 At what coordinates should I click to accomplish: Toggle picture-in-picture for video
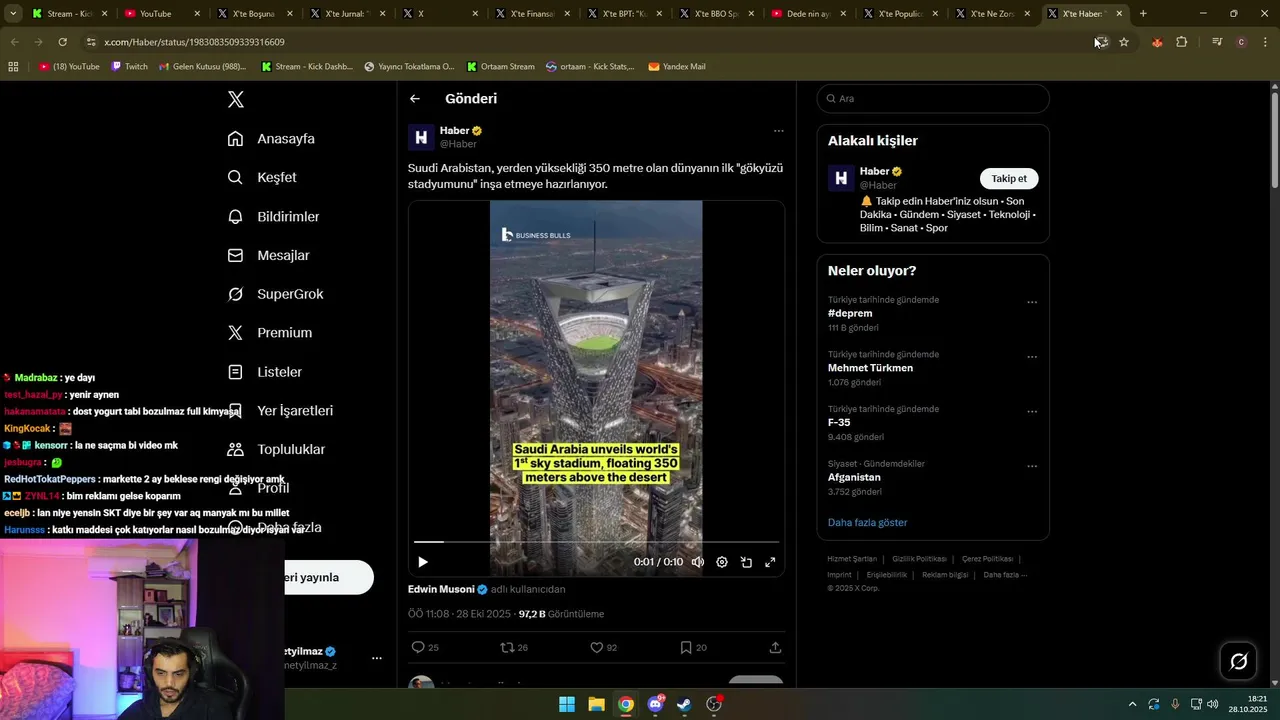[746, 562]
